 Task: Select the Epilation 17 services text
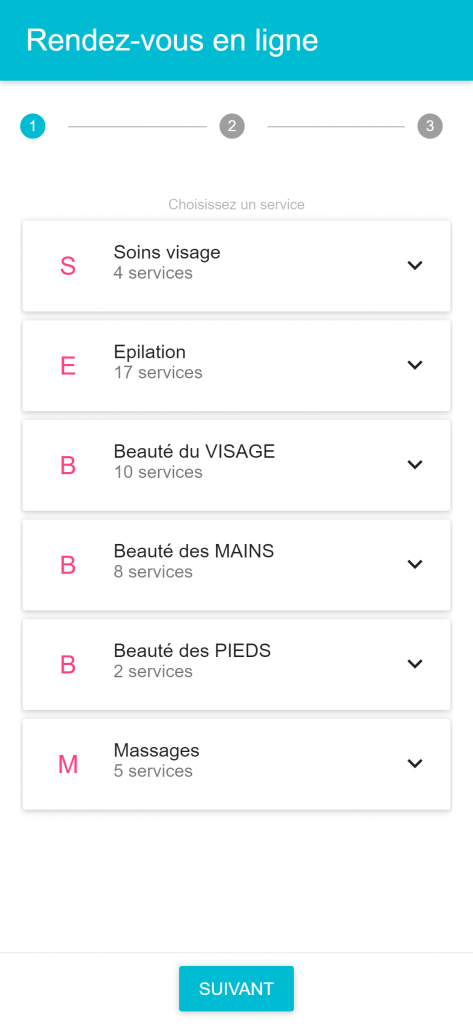point(158,362)
